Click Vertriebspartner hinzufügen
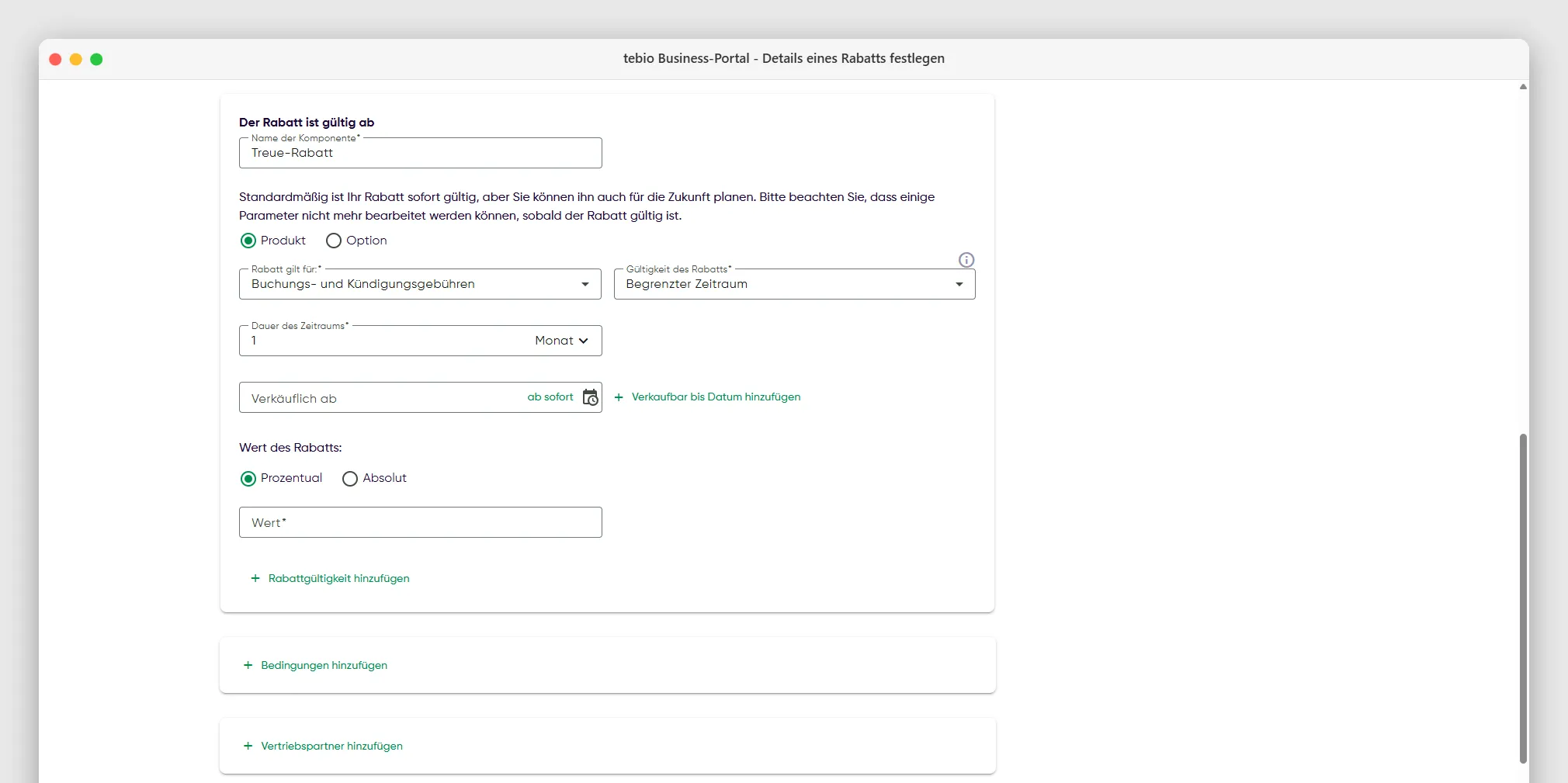This screenshot has height=783, width=1568. [331, 746]
